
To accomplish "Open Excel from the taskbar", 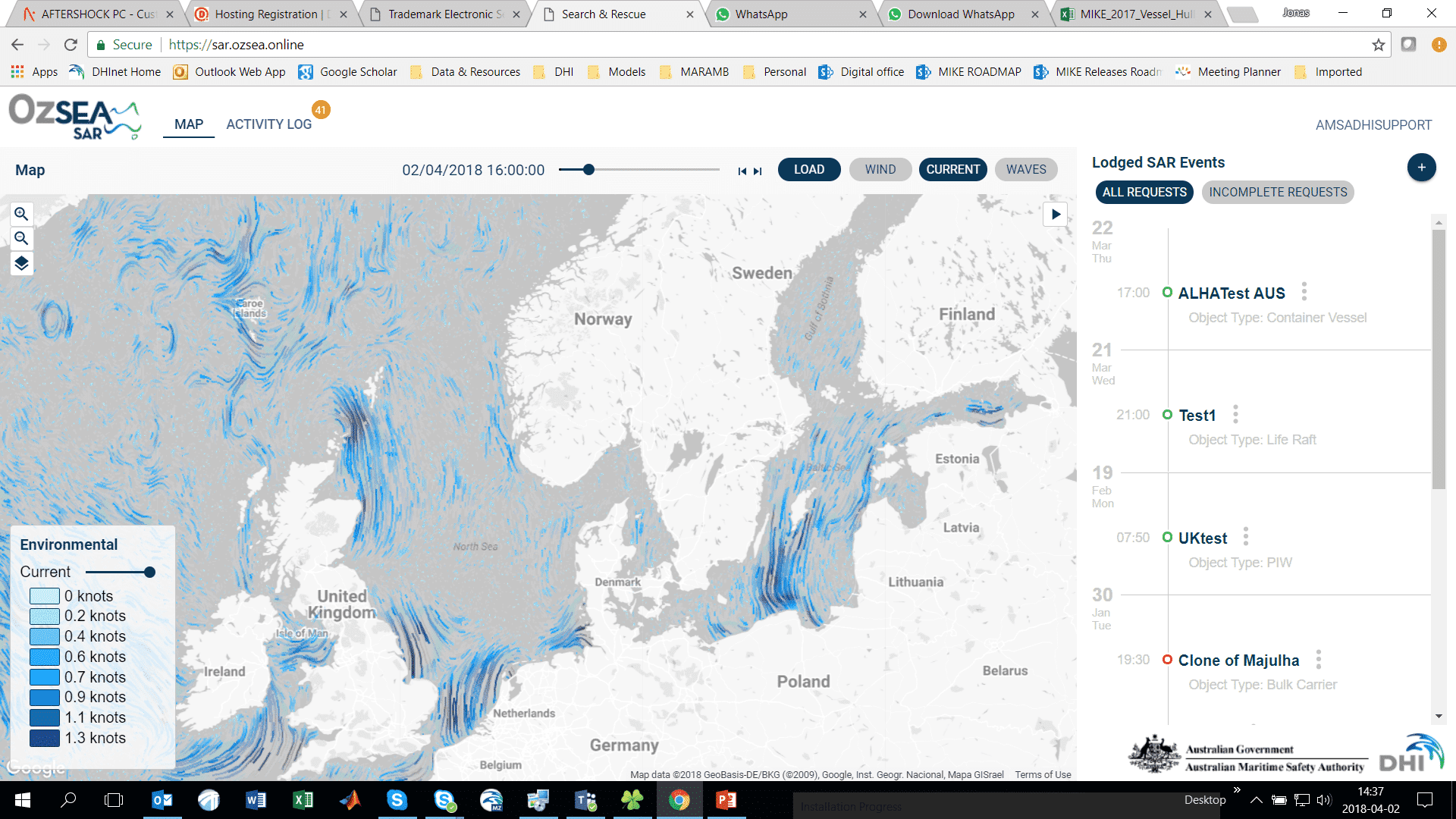I will (x=303, y=800).
